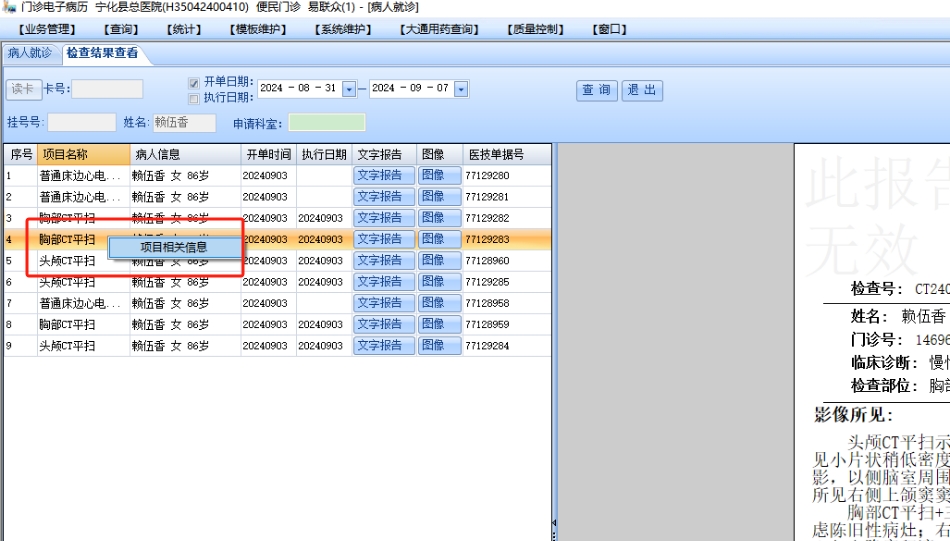Screen dimensions: 950x541
Task: Click the 读卡 button
Action: (x=24, y=89)
